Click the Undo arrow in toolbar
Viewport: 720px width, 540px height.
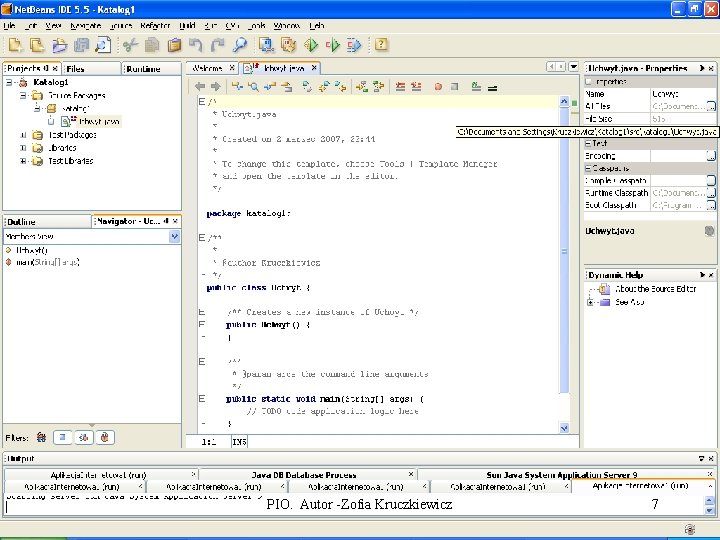(196, 44)
